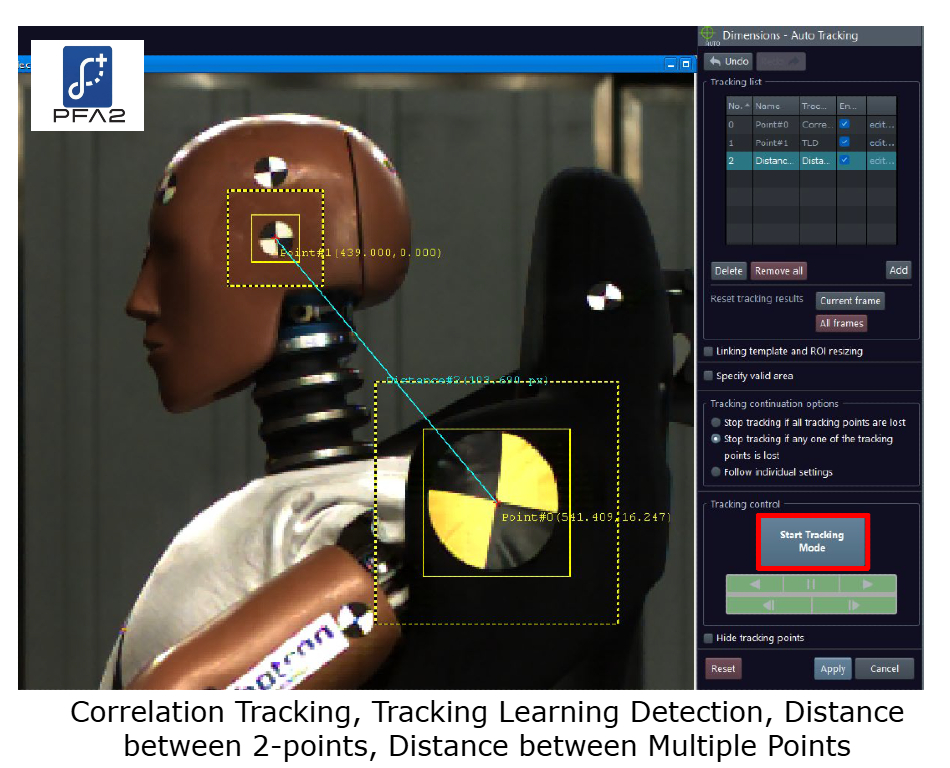Open edit for the Distance row
Image resolution: width=950 pixels, height=768 pixels.
[880, 160]
